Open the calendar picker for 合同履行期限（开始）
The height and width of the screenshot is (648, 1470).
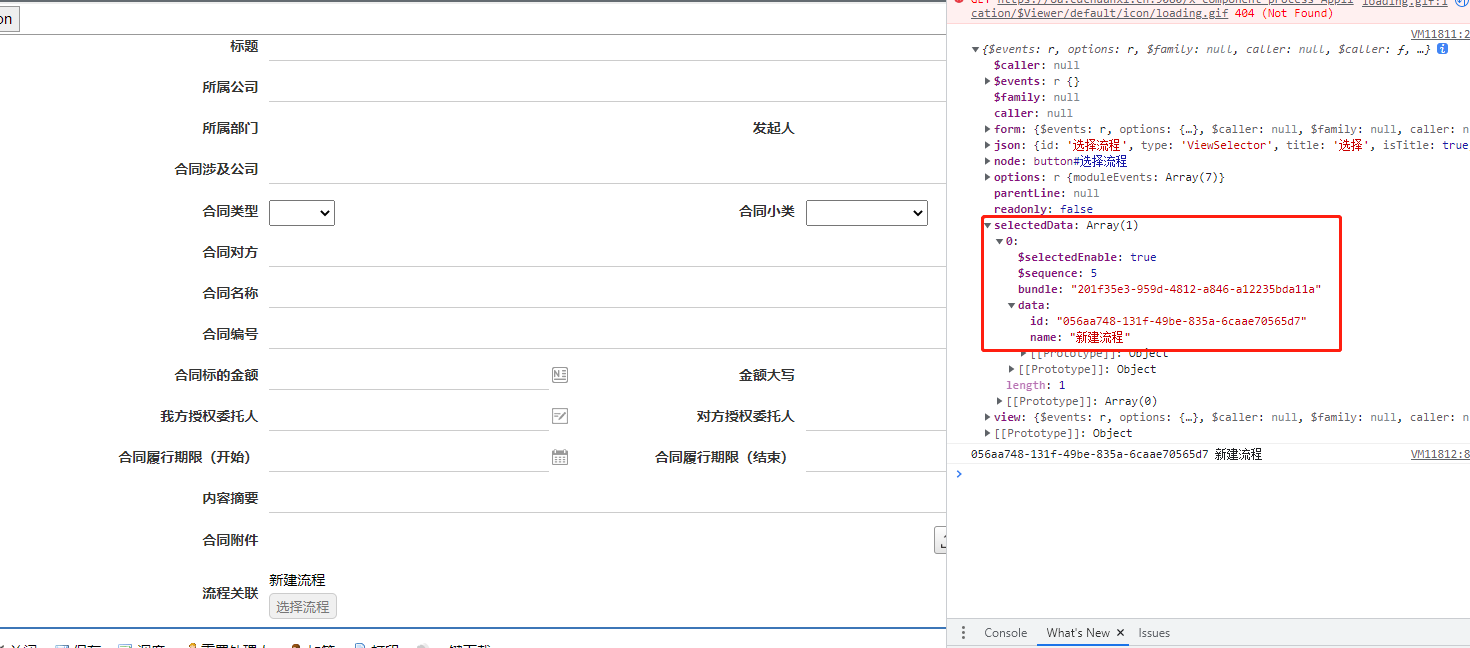559,456
